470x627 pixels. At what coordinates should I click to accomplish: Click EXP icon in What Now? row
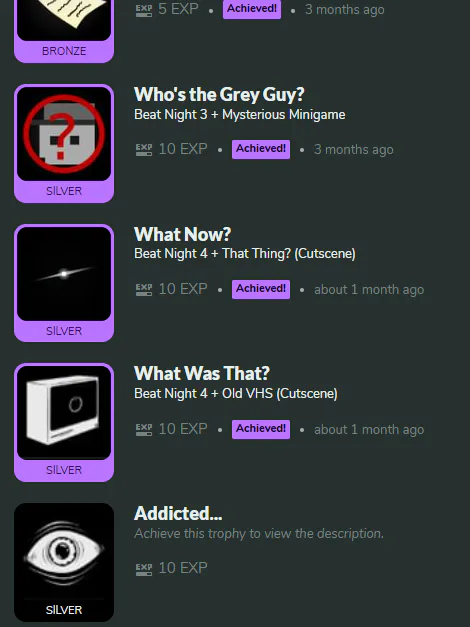(x=144, y=290)
